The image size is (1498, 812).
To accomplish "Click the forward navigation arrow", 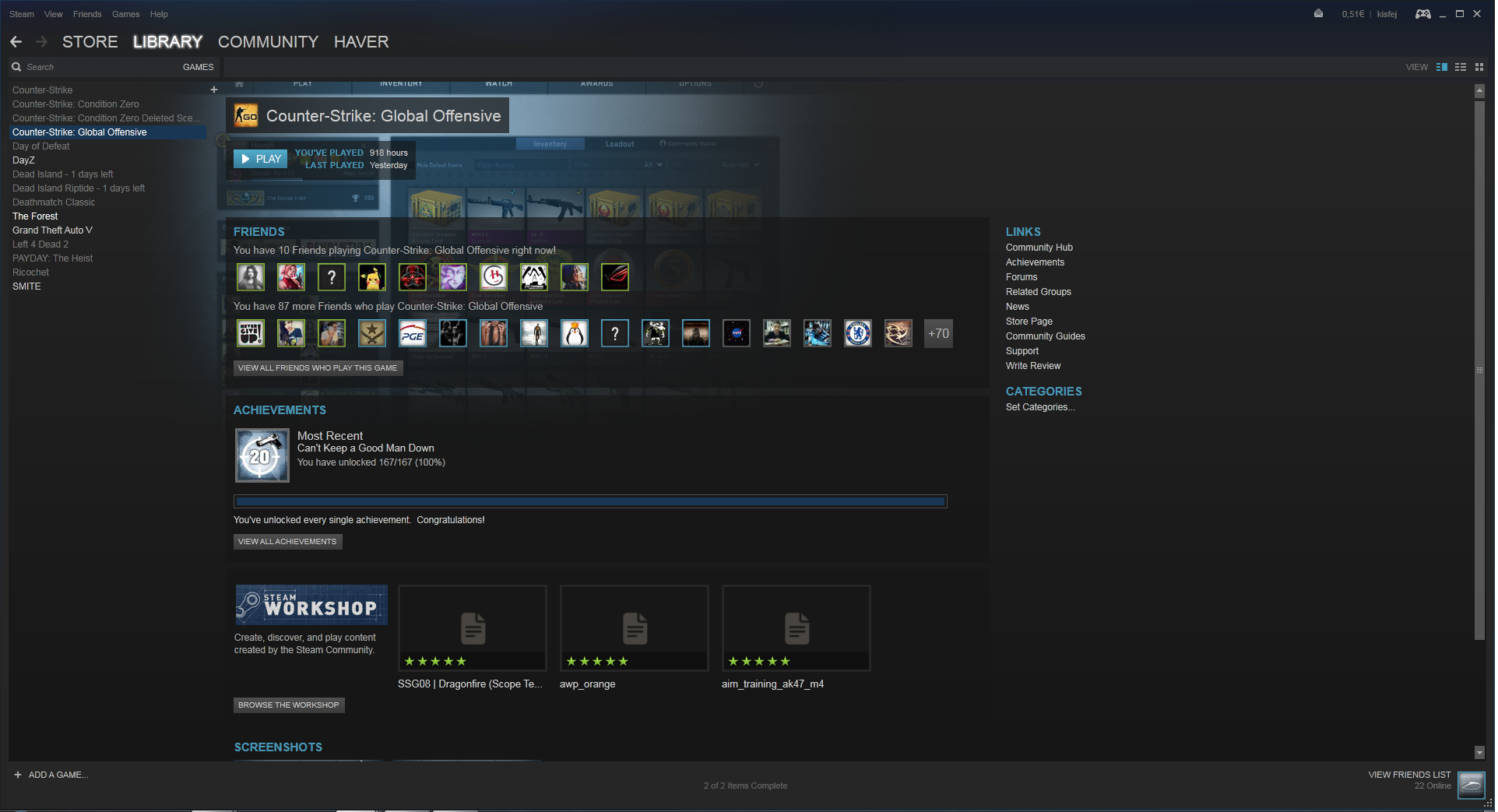I will [x=42, y=42].
